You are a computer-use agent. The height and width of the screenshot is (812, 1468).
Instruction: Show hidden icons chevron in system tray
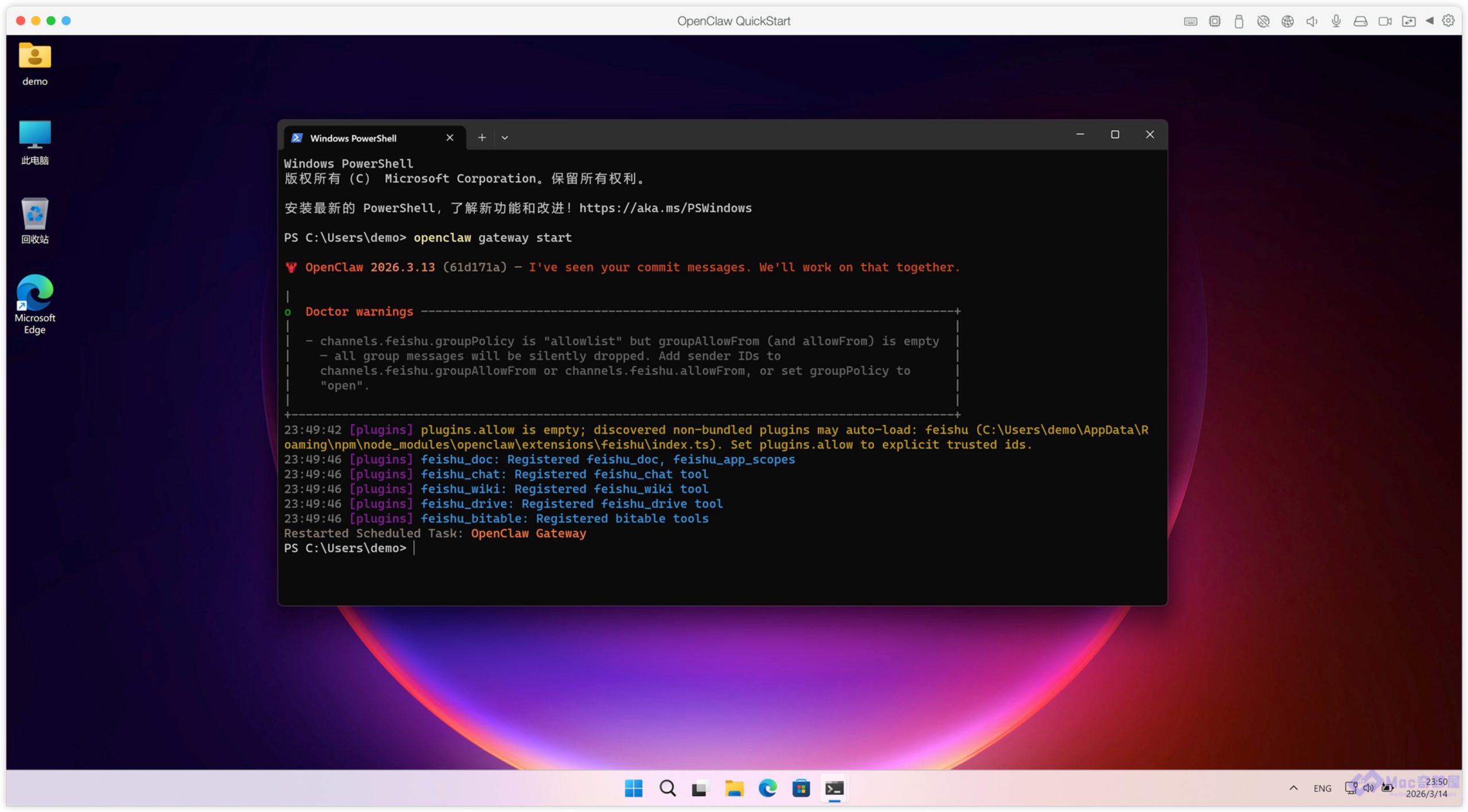click(x=1293, y=788)
